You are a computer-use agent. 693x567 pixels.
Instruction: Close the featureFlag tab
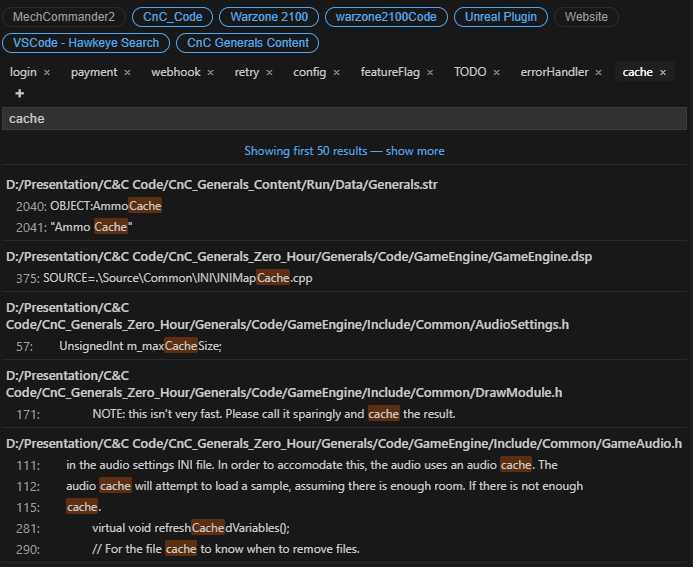click(430, 72)
